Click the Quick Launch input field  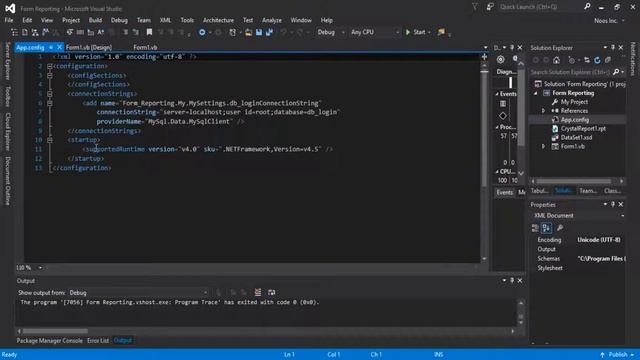[x=540, y=7]
